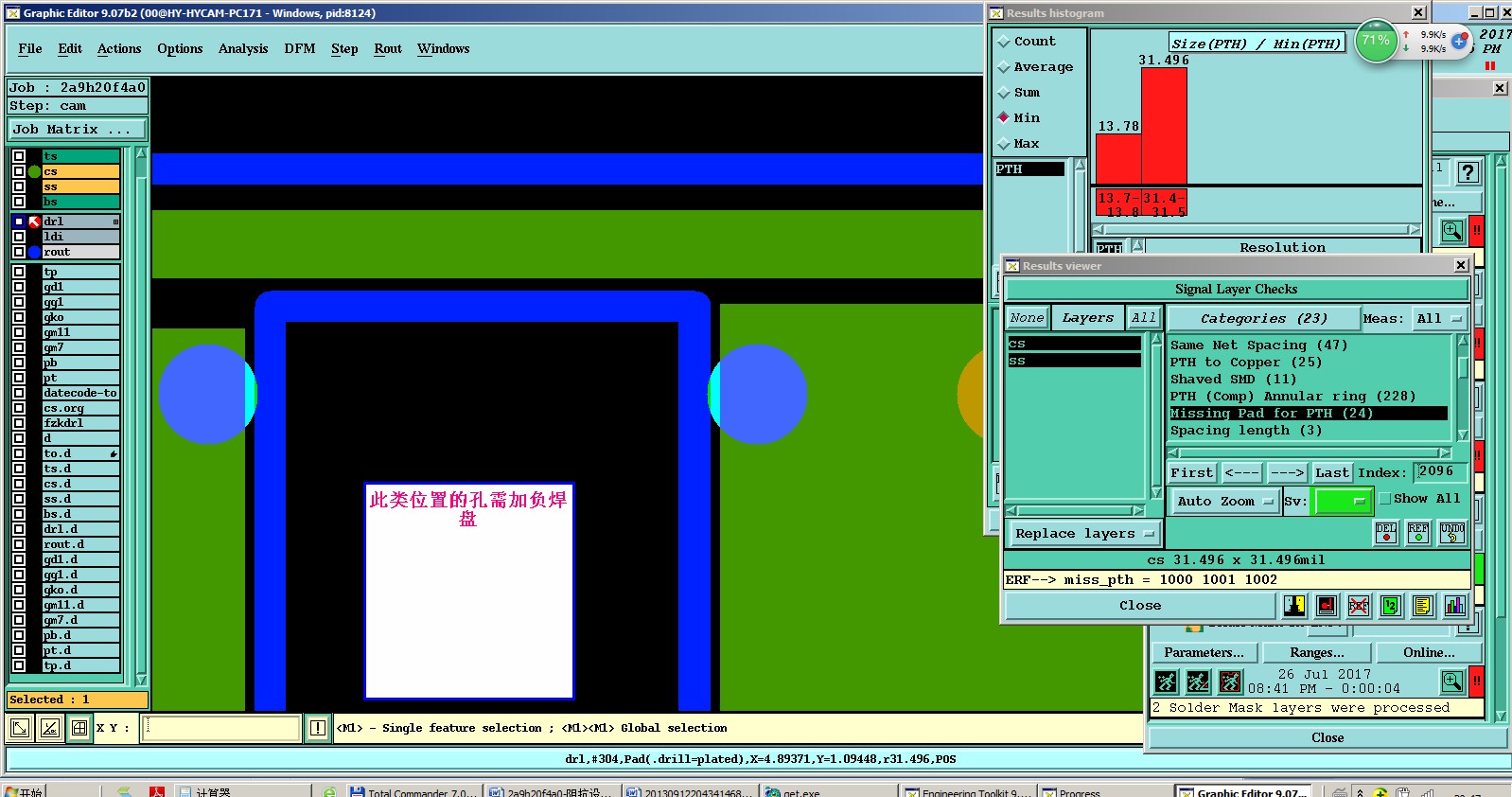Click the upper-right magnifier zoom icon
The width and height of the screenshot is (1512, 797).
tap(1452, 230)
